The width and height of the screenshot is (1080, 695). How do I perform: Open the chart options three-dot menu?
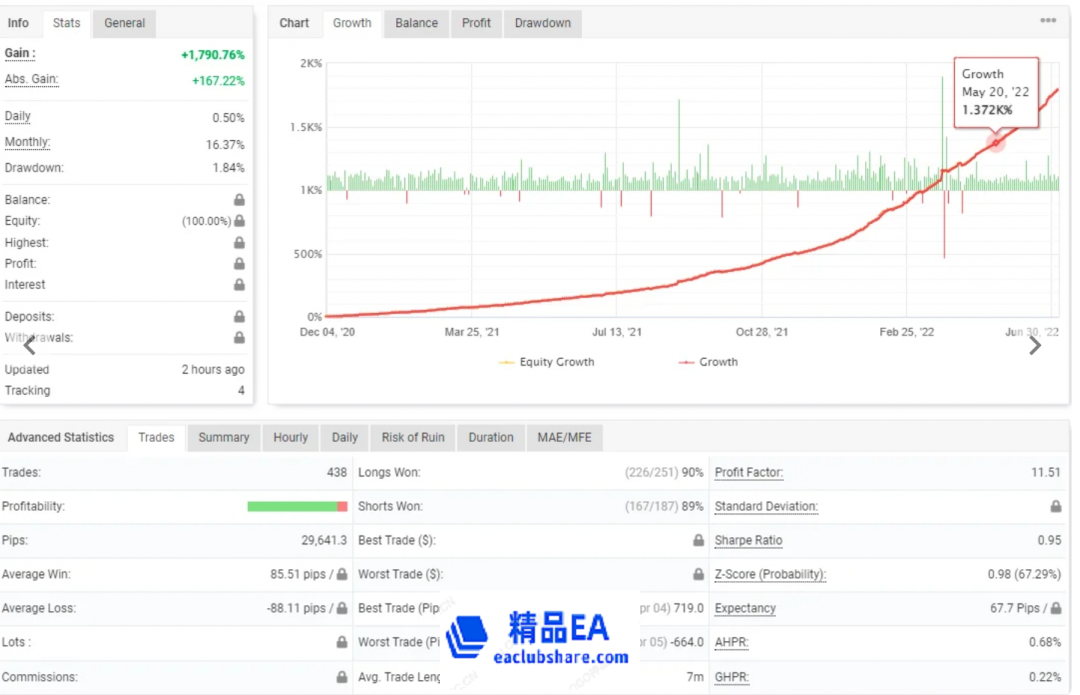point(1048,21)
